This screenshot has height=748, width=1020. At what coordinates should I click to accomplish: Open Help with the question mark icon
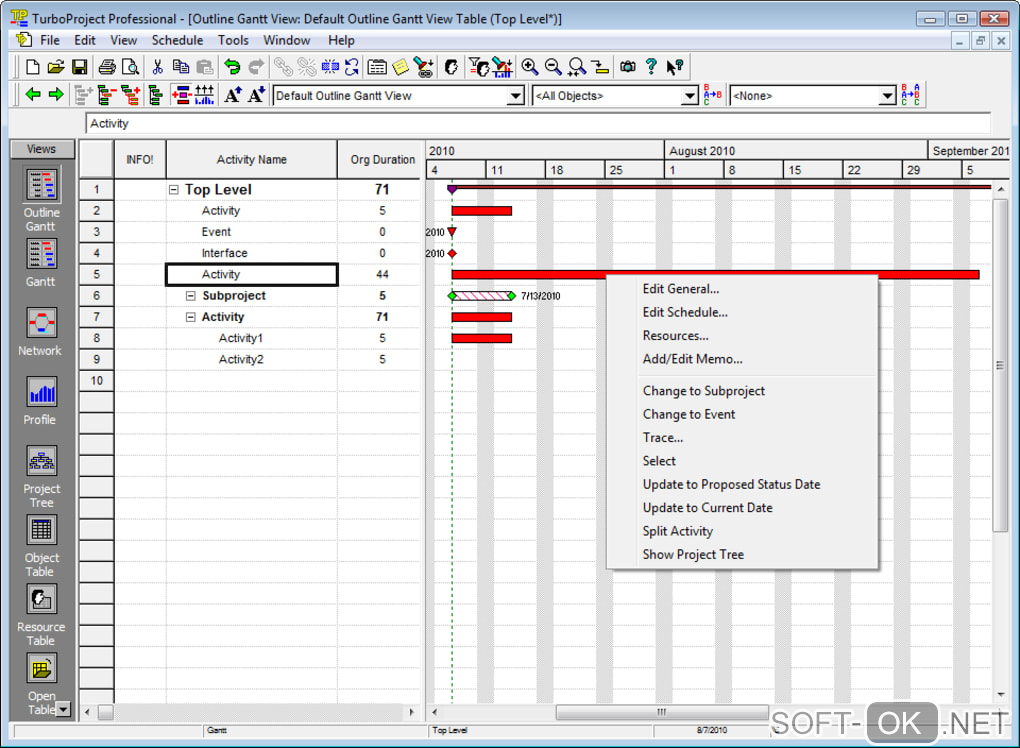[651, 66]
